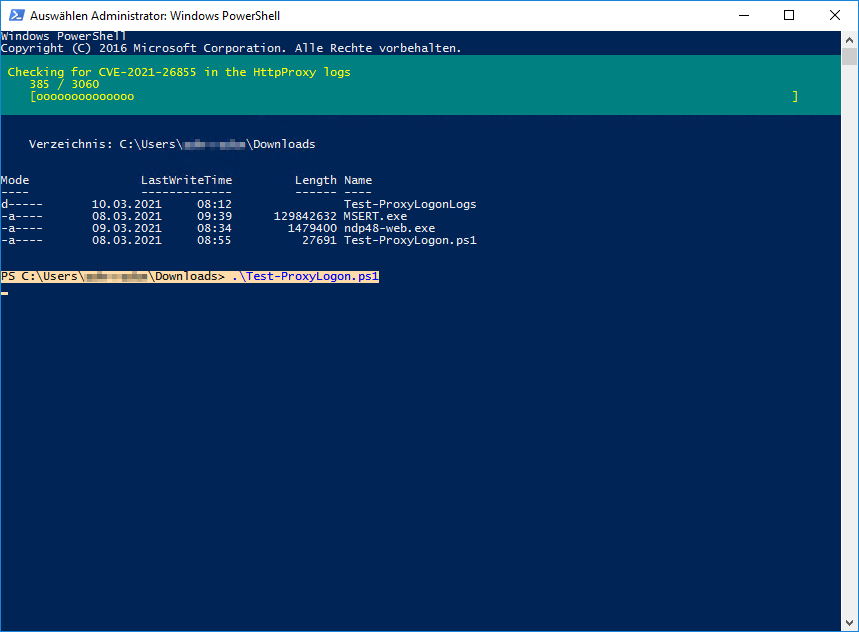Click the progress counter '385 / 3060'
Screen dimensions: 859x632
(64, 84)
